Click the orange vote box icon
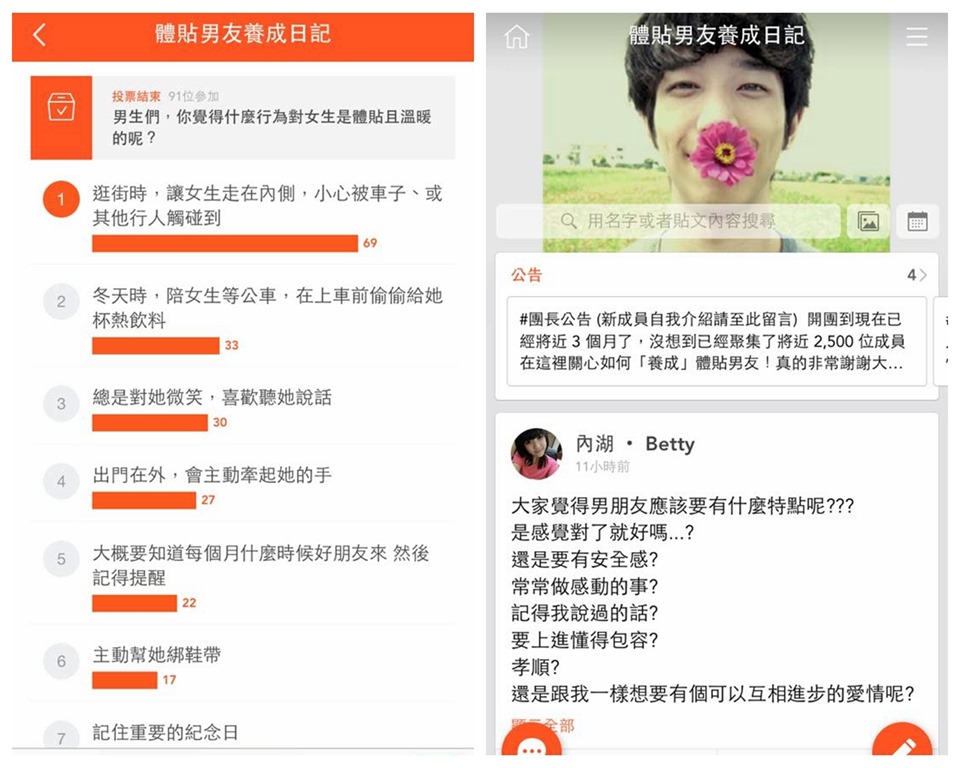The width and height of the screenshot is (960, 768). [x=61, y=118]
